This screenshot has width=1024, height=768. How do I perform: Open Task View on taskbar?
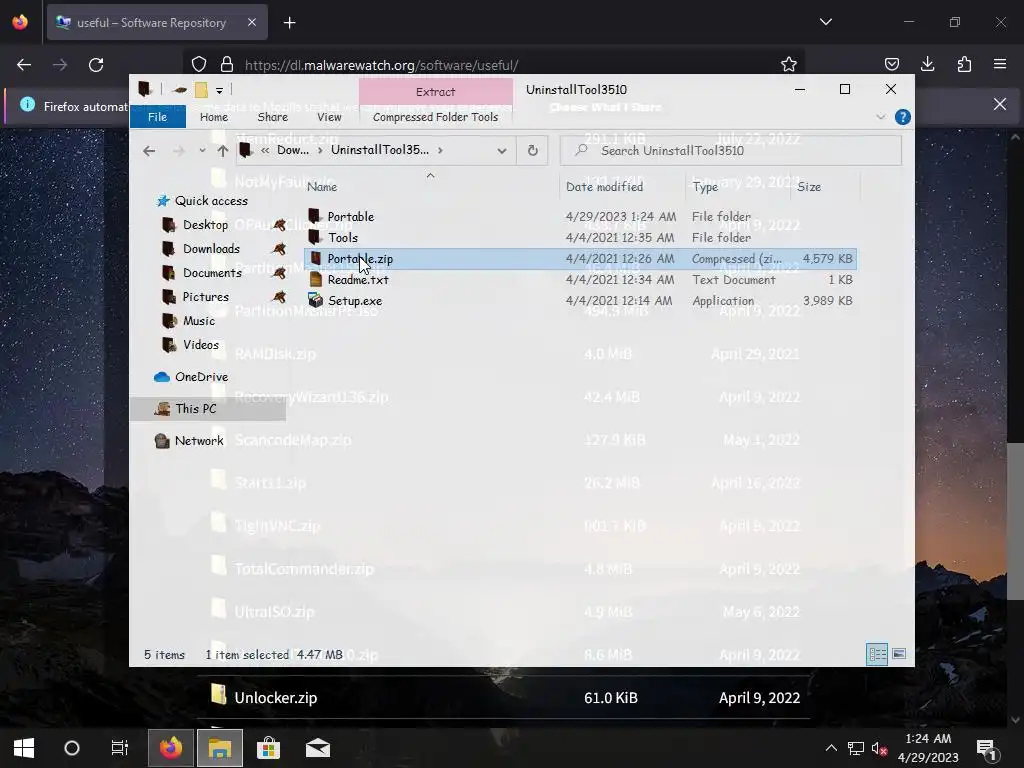pyautogui.click(x=120, y=748)
